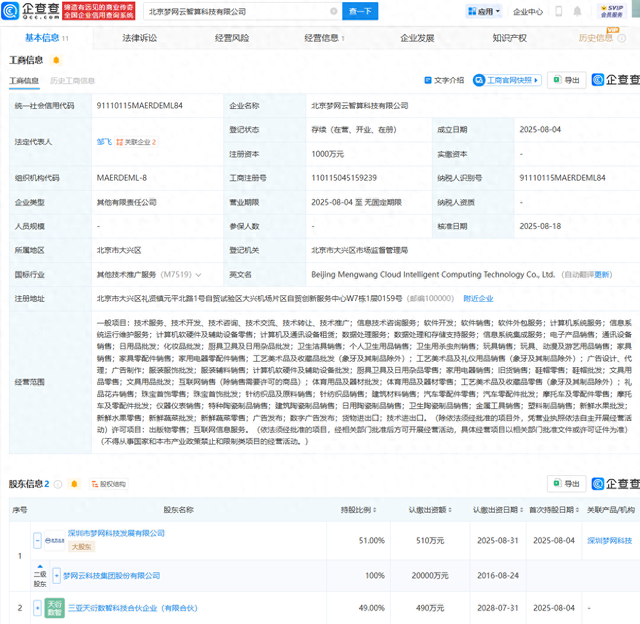640x624 pixels.
Task: Open 深圳市梦网科技发展有限公司 link
Action: click(116, 533)
